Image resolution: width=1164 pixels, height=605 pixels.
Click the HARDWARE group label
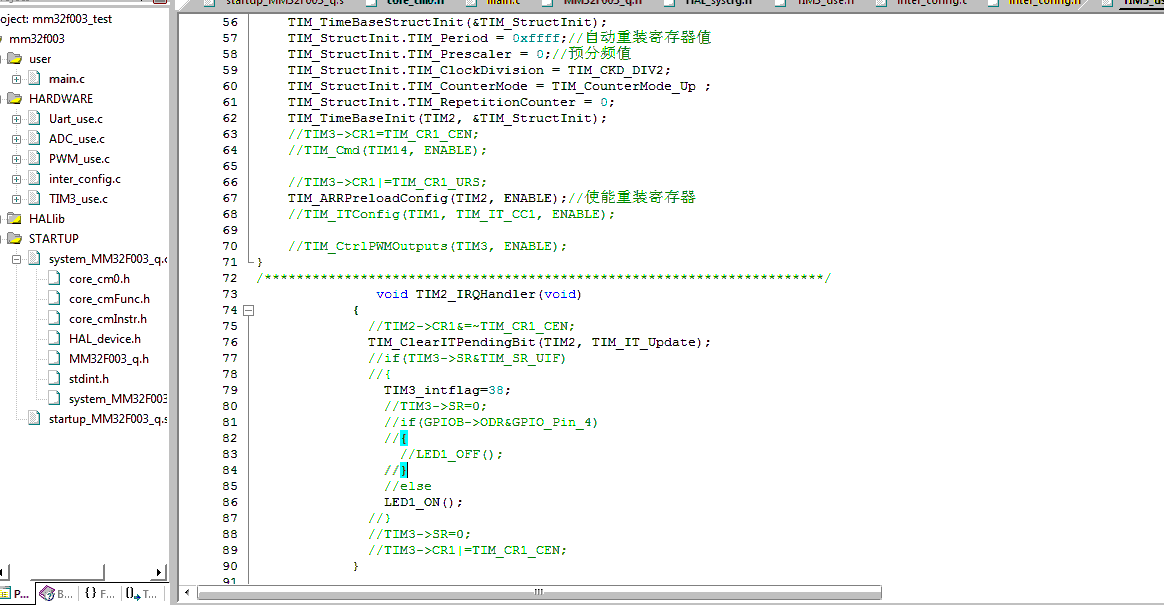61,99
